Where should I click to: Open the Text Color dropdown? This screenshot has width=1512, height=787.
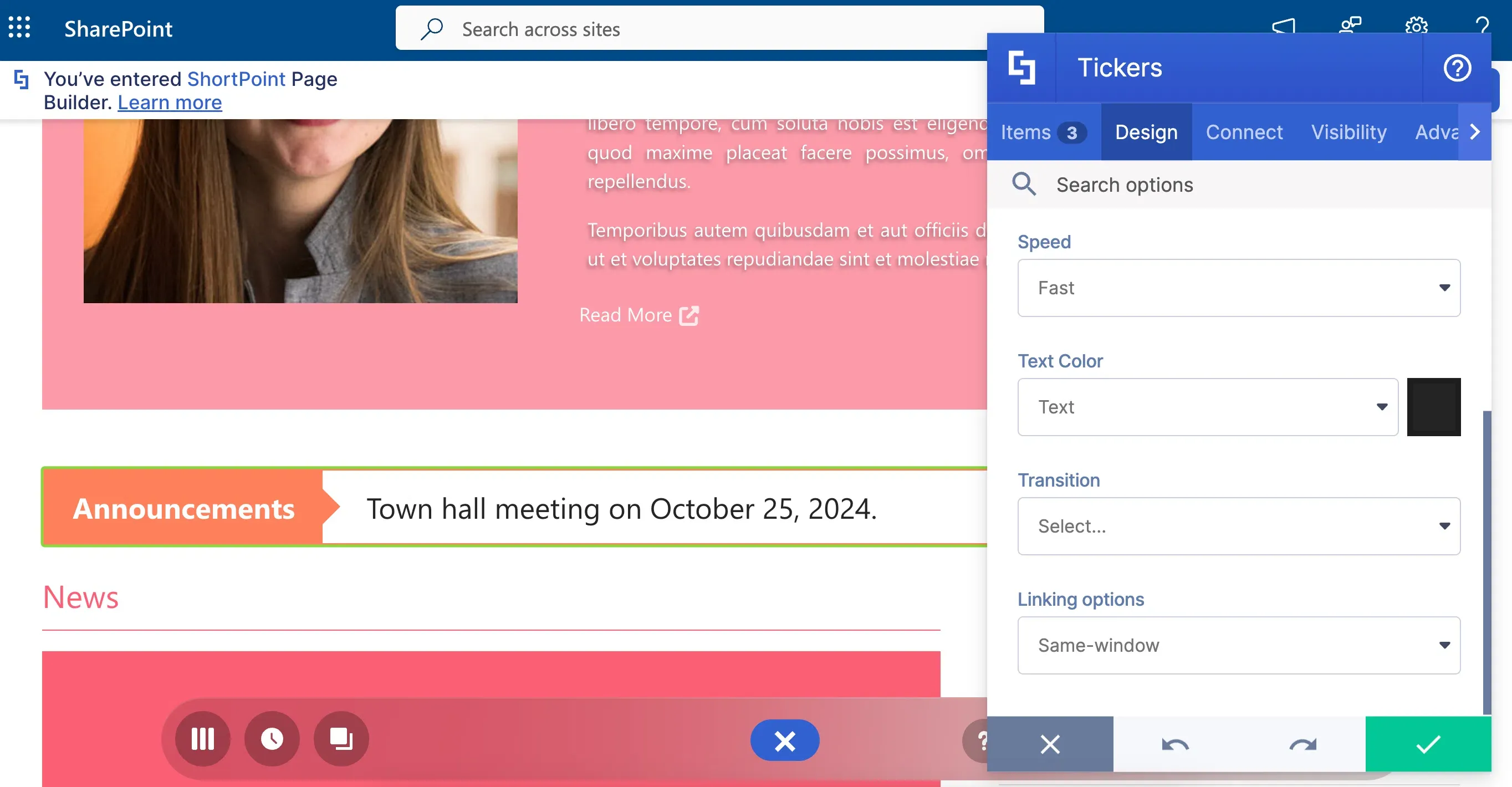1207,407
